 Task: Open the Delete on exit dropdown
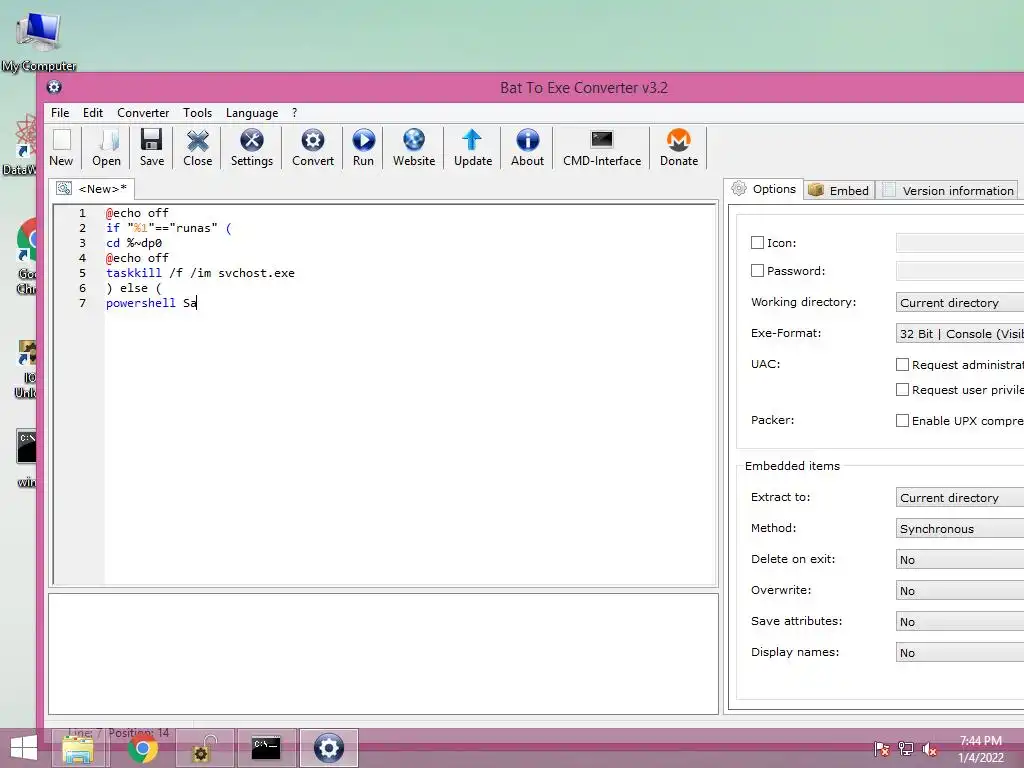tap(960, 560)
